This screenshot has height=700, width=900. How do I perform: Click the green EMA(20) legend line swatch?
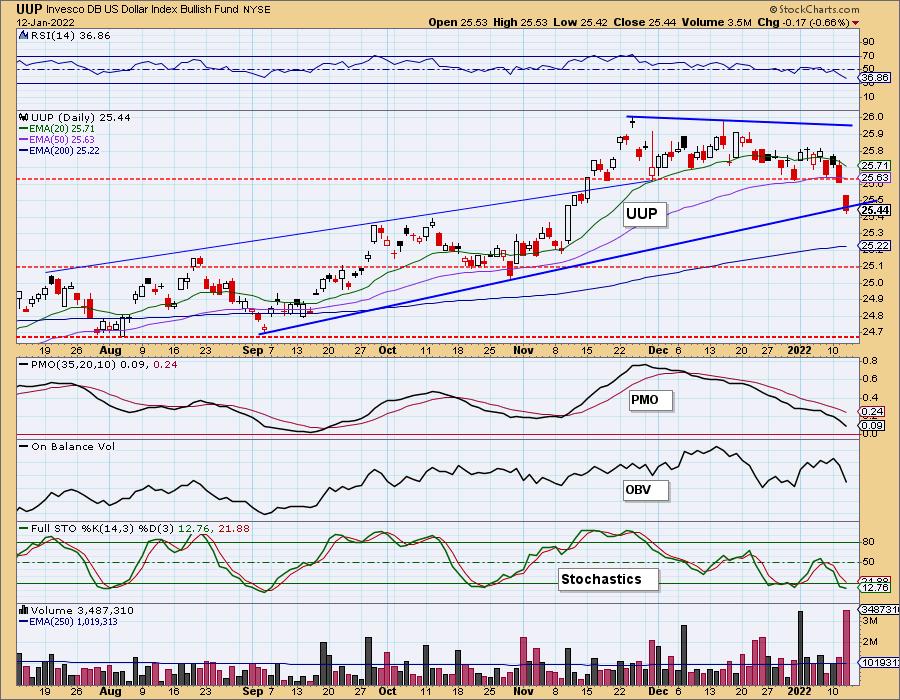tap(24, 129)
